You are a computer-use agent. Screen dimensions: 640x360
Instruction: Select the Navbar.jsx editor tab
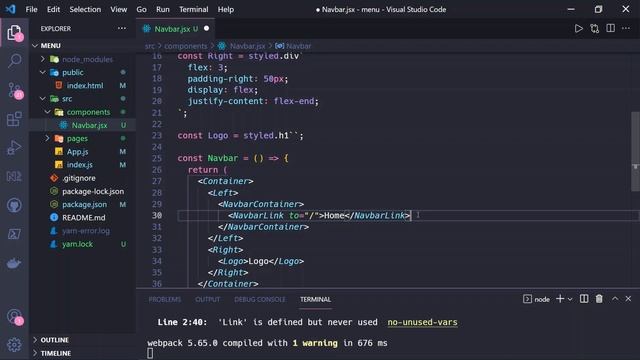point(176,29)
